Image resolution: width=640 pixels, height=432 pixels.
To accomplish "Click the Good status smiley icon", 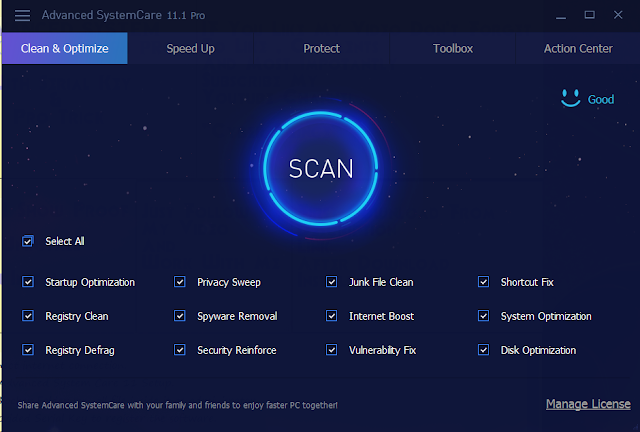I will (571, 98).
